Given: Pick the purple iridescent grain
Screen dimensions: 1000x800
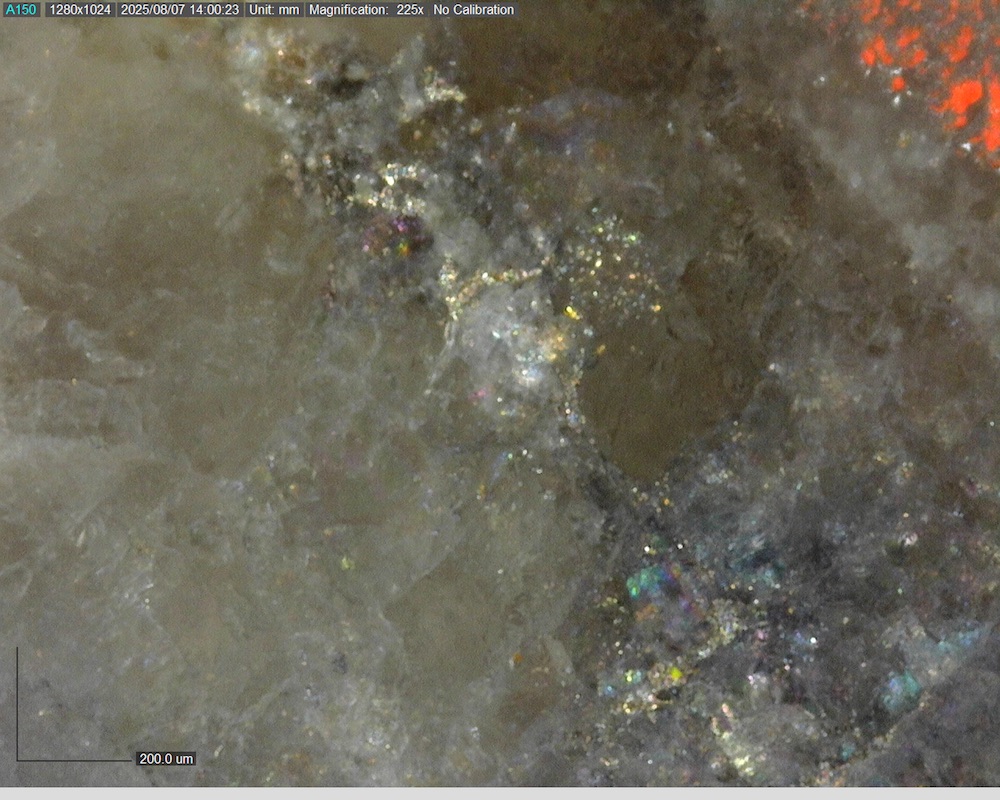Looking at the screenshot, I should [x=395, y=236].
